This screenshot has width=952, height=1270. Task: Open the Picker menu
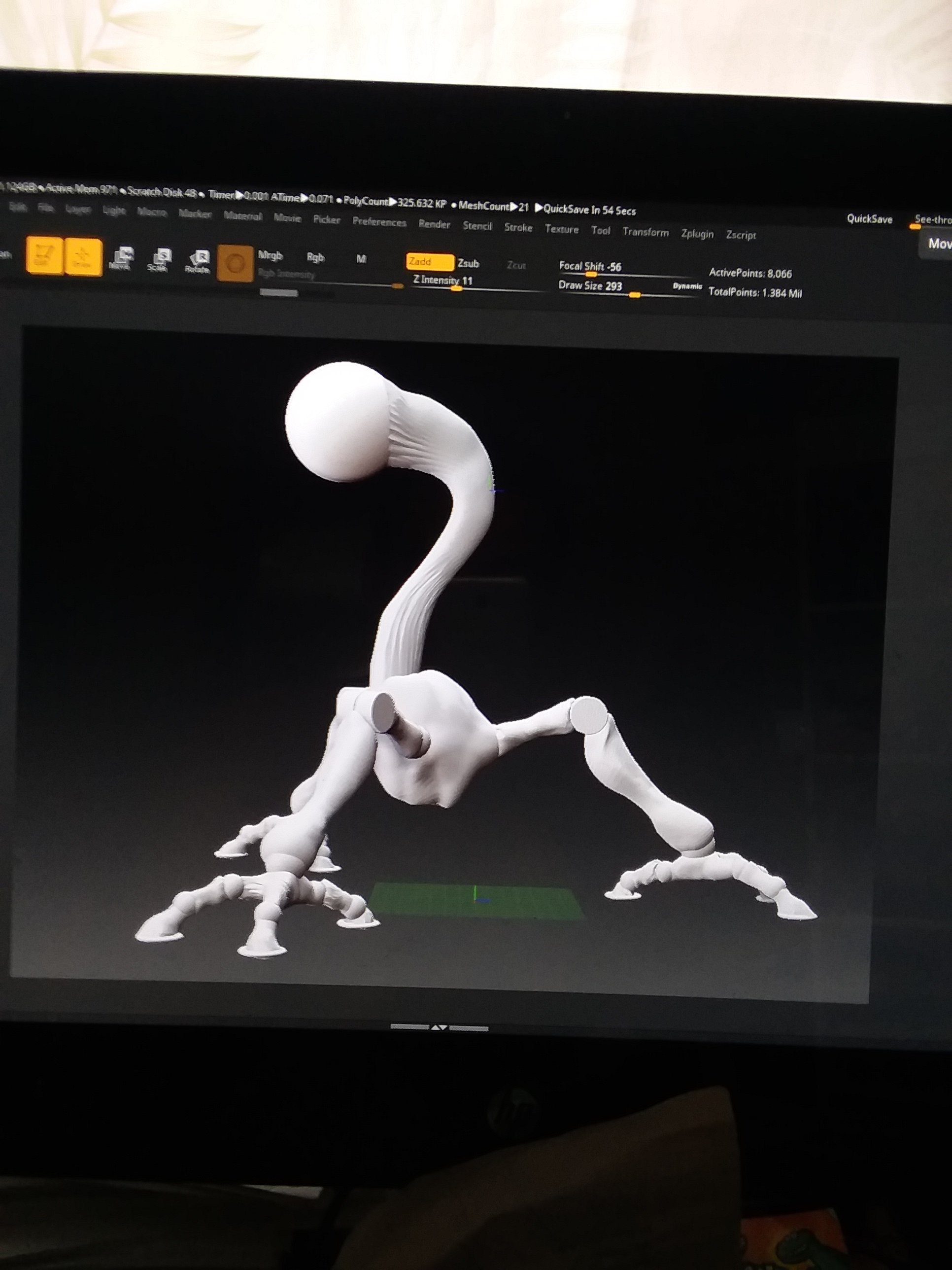click(x=327, y=219)
